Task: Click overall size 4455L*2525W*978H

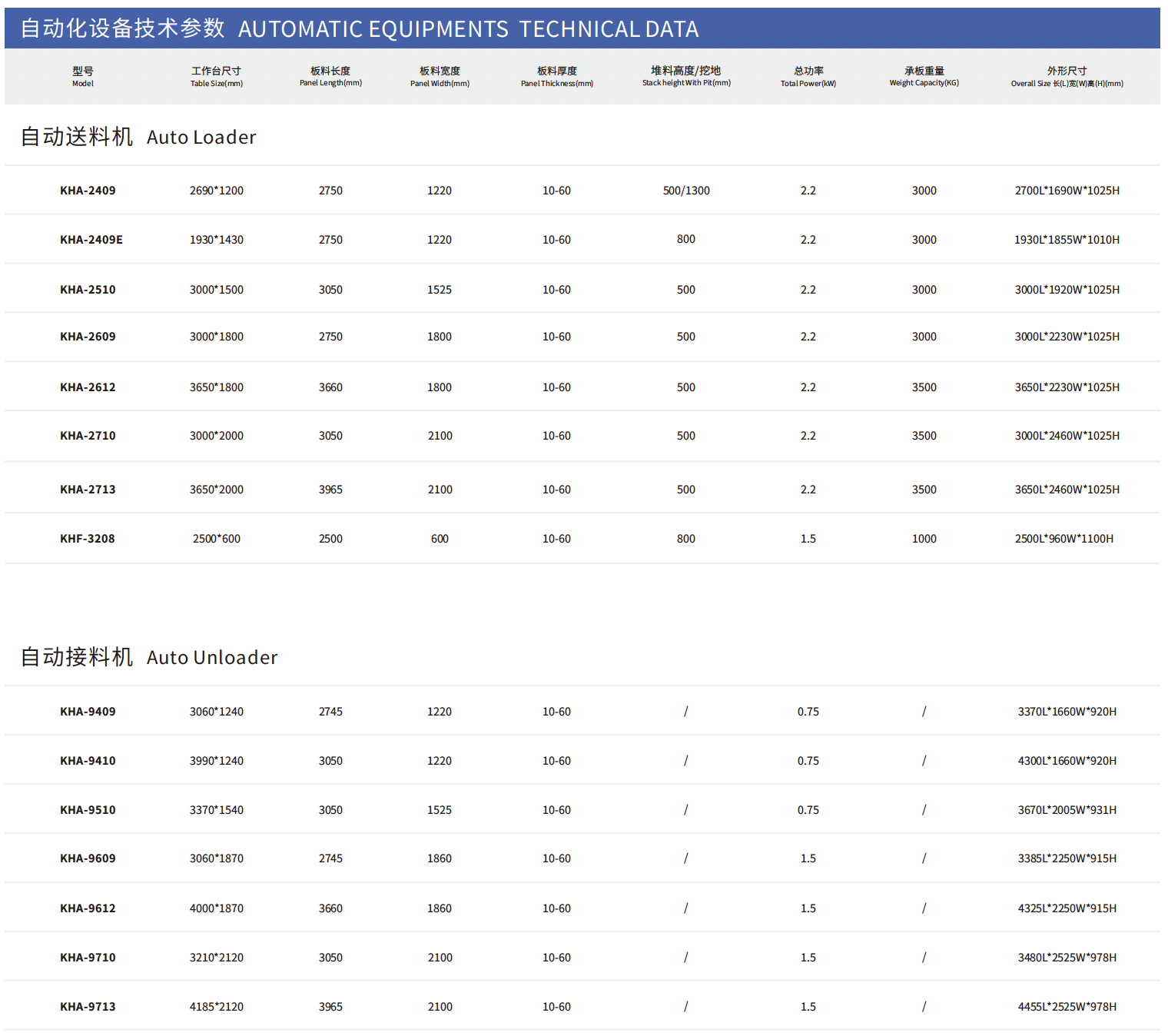Action: tap(1067, 1007)
